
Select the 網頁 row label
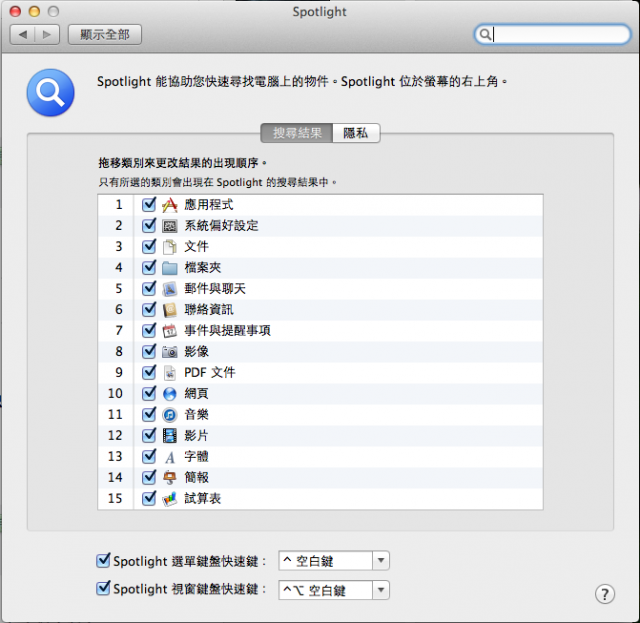click(x=196, y=394)
